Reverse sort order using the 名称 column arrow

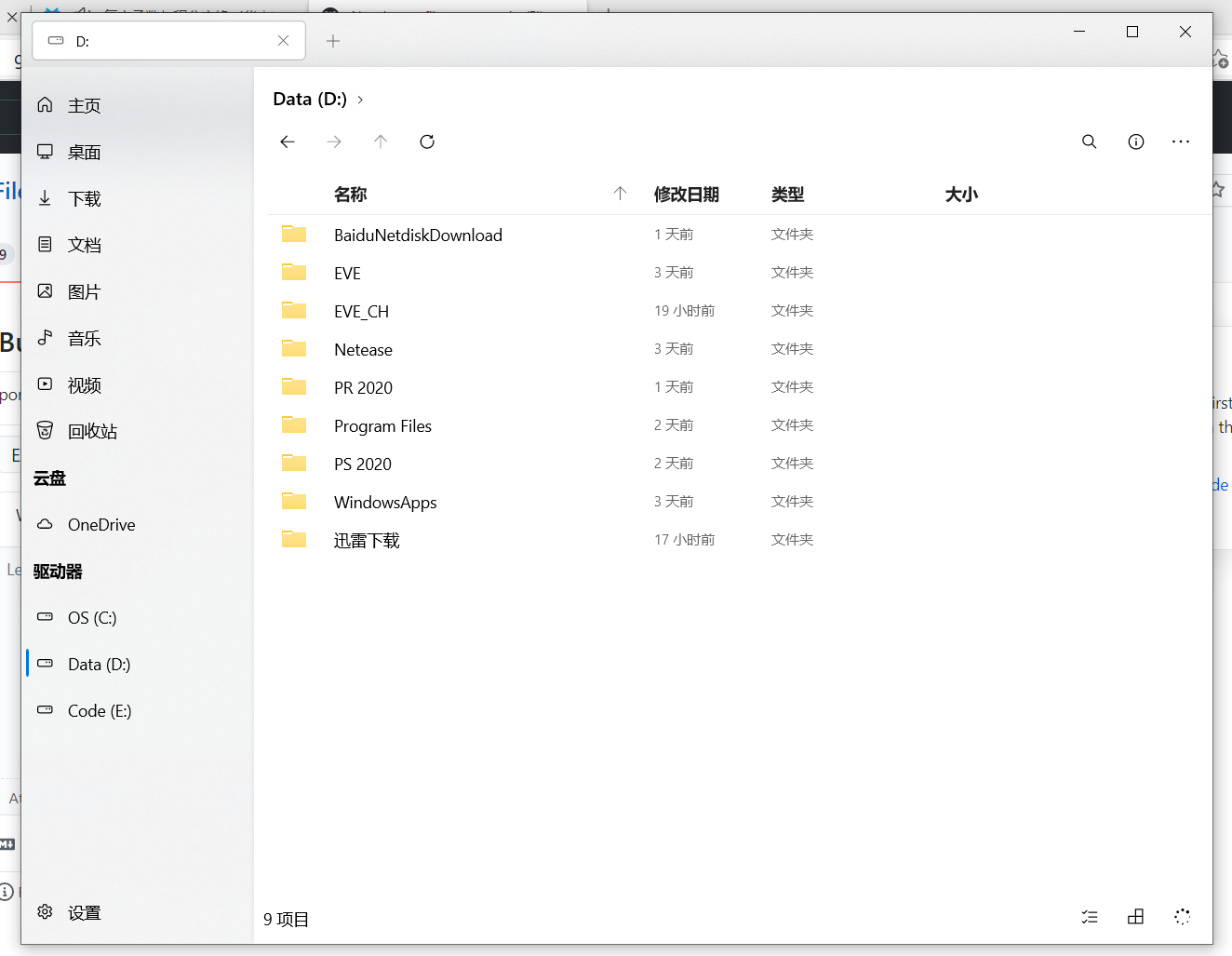[619, 194]
